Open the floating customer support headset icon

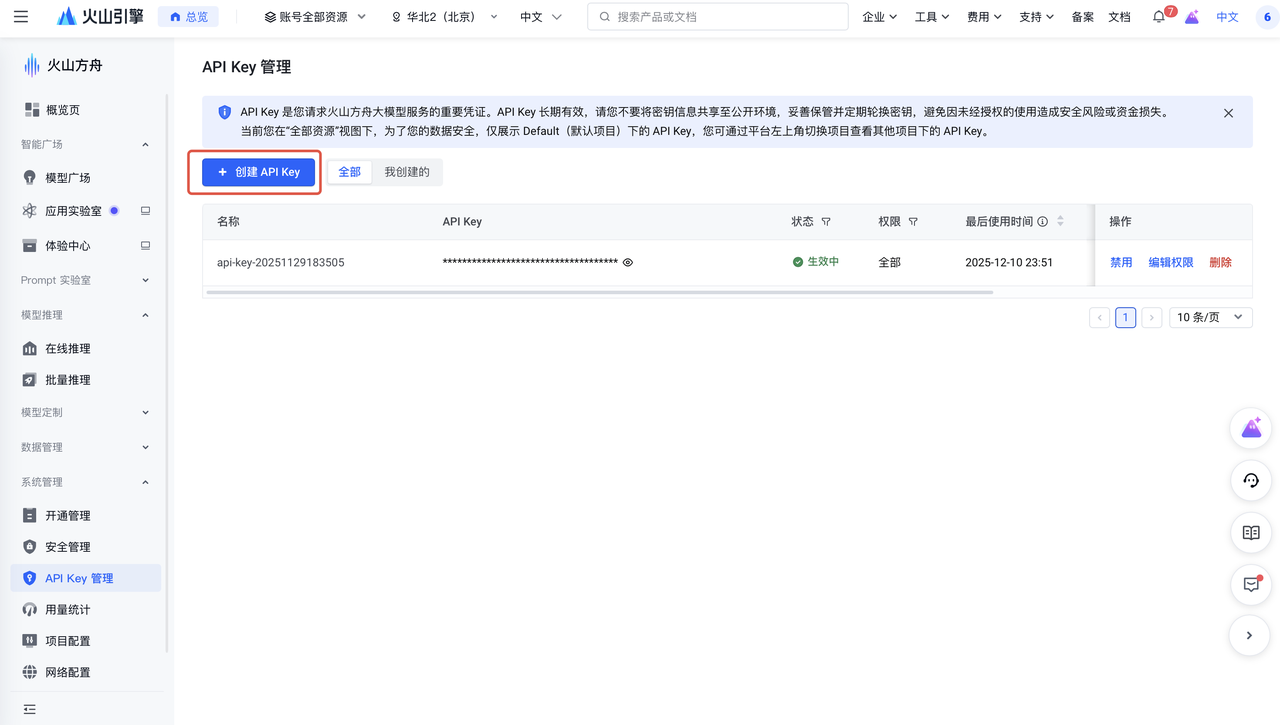click(1250, 480)
